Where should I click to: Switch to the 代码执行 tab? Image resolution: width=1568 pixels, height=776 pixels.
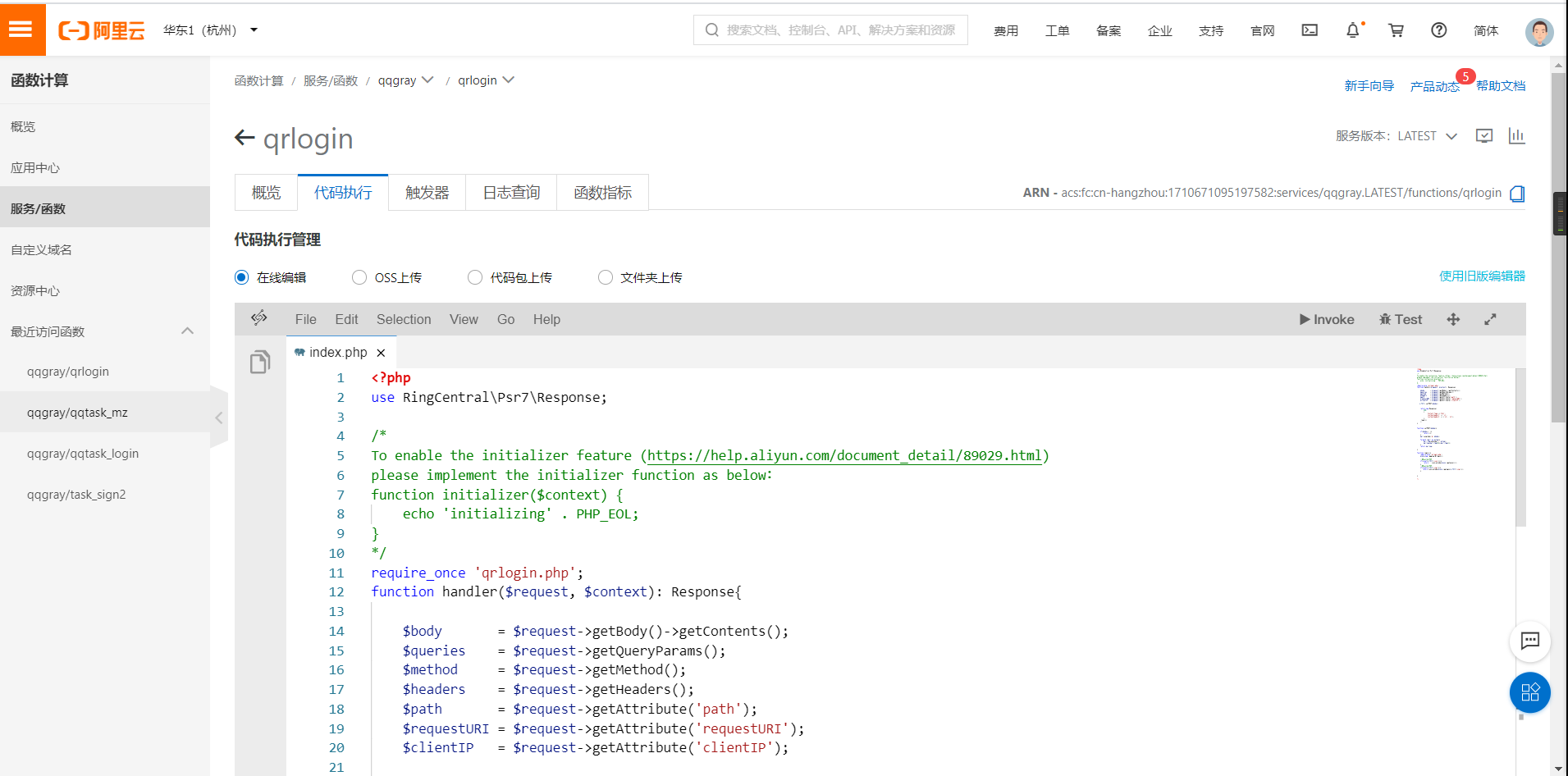pos(343,193)
